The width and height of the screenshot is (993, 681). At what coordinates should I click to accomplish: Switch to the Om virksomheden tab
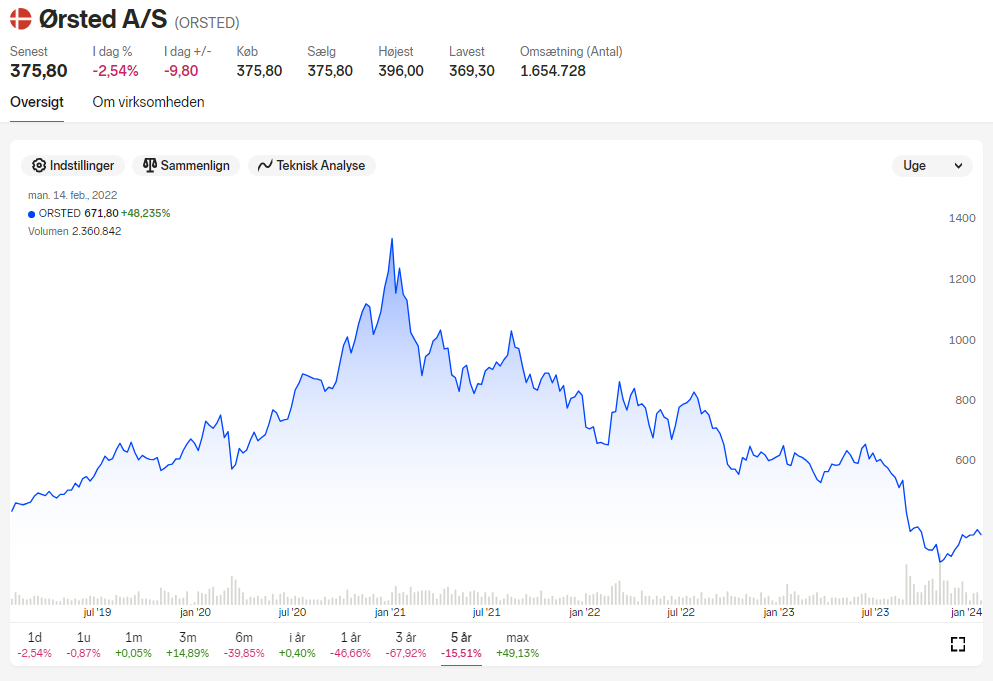point(148,102)
